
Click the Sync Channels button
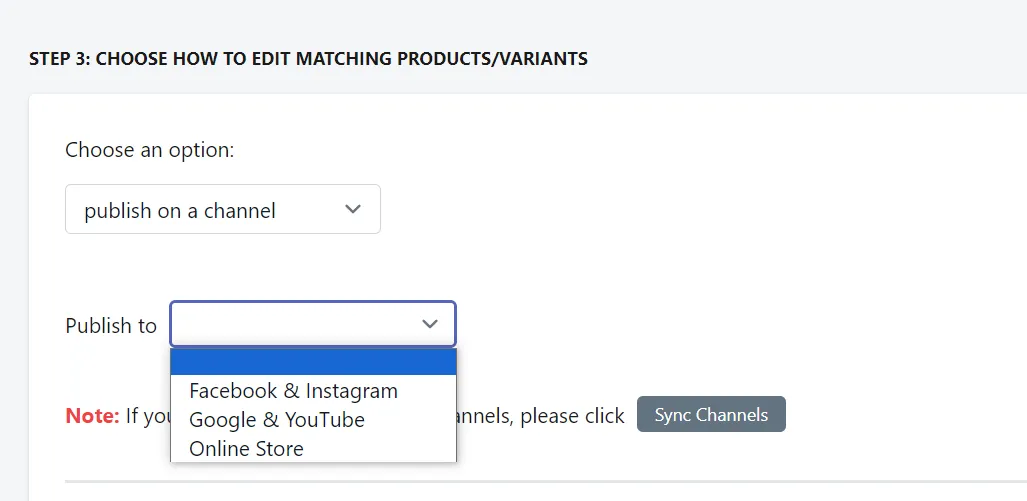click(711, 414)
